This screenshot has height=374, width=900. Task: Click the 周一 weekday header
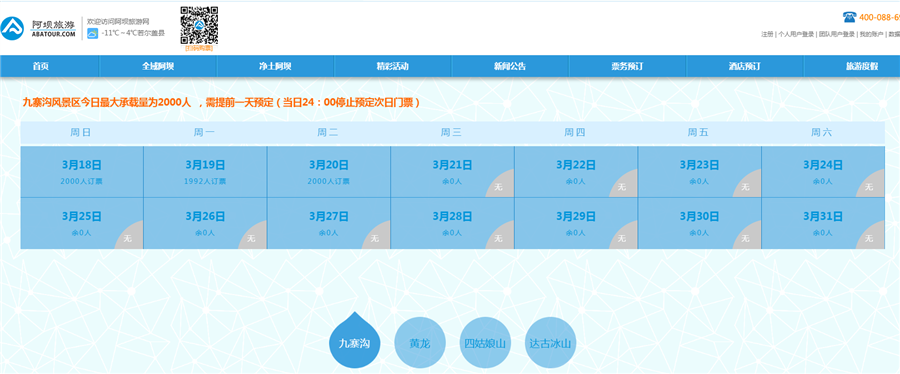click(x=204, y=133)
